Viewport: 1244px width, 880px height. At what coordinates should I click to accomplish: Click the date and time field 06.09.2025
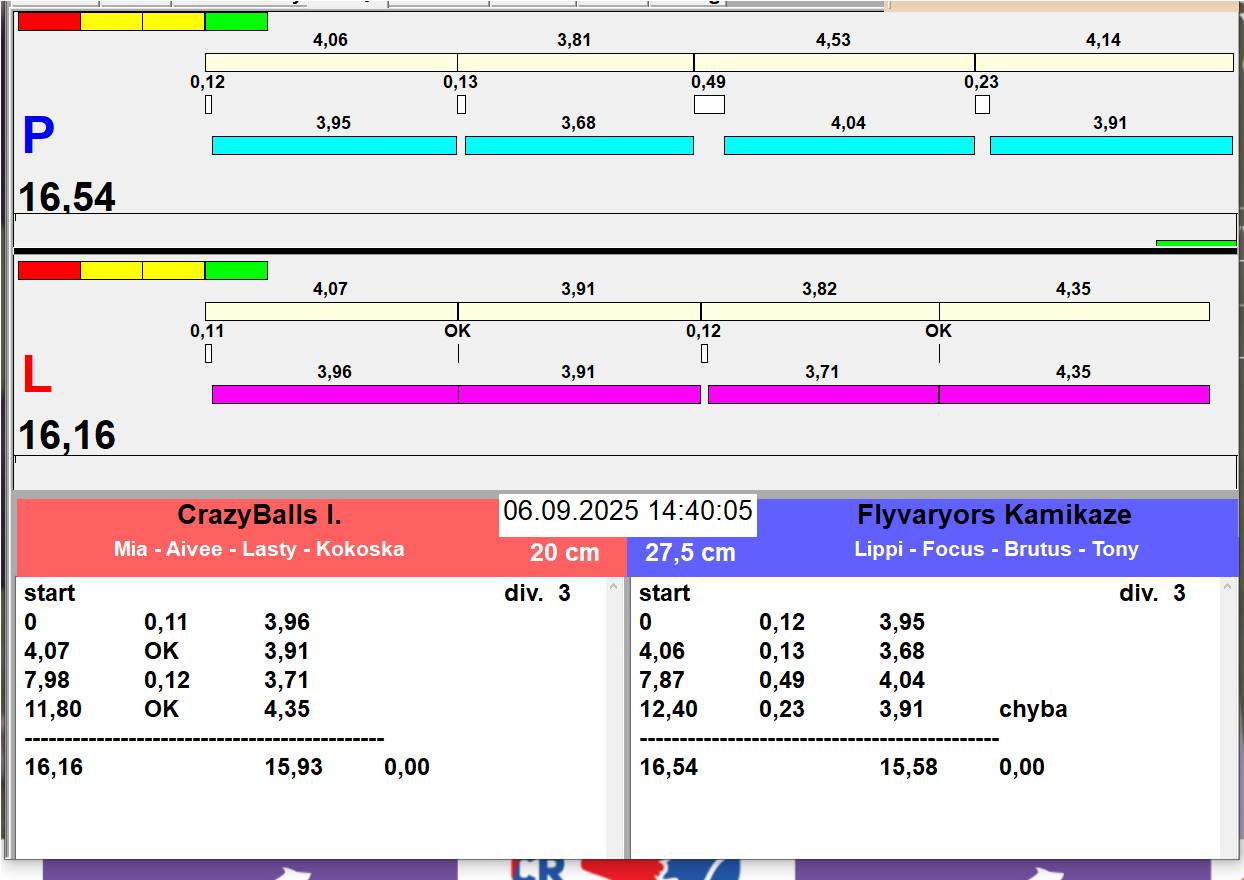(628, 511)
